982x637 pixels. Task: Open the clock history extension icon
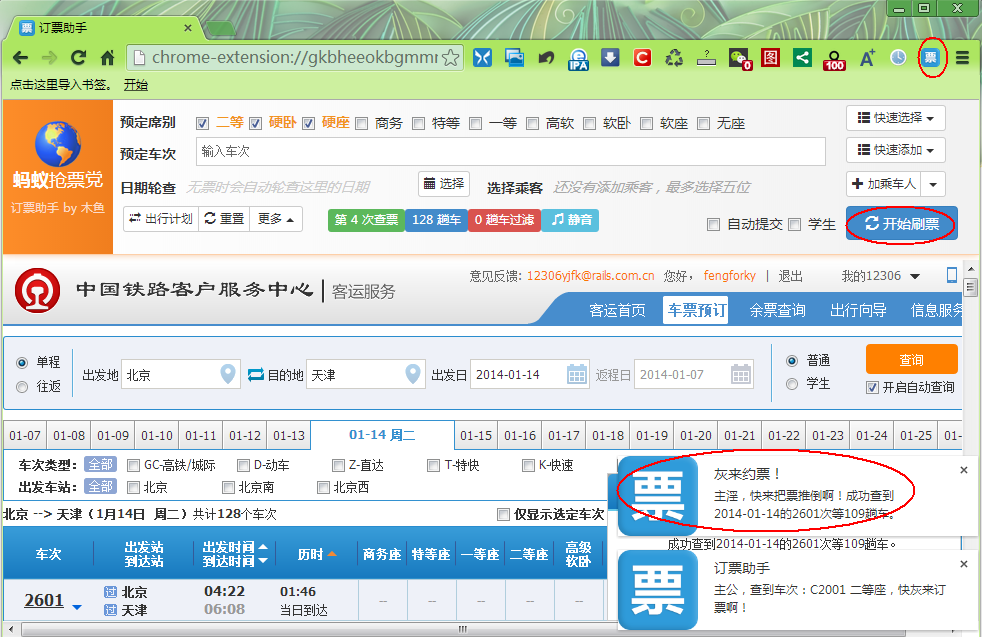898,58
